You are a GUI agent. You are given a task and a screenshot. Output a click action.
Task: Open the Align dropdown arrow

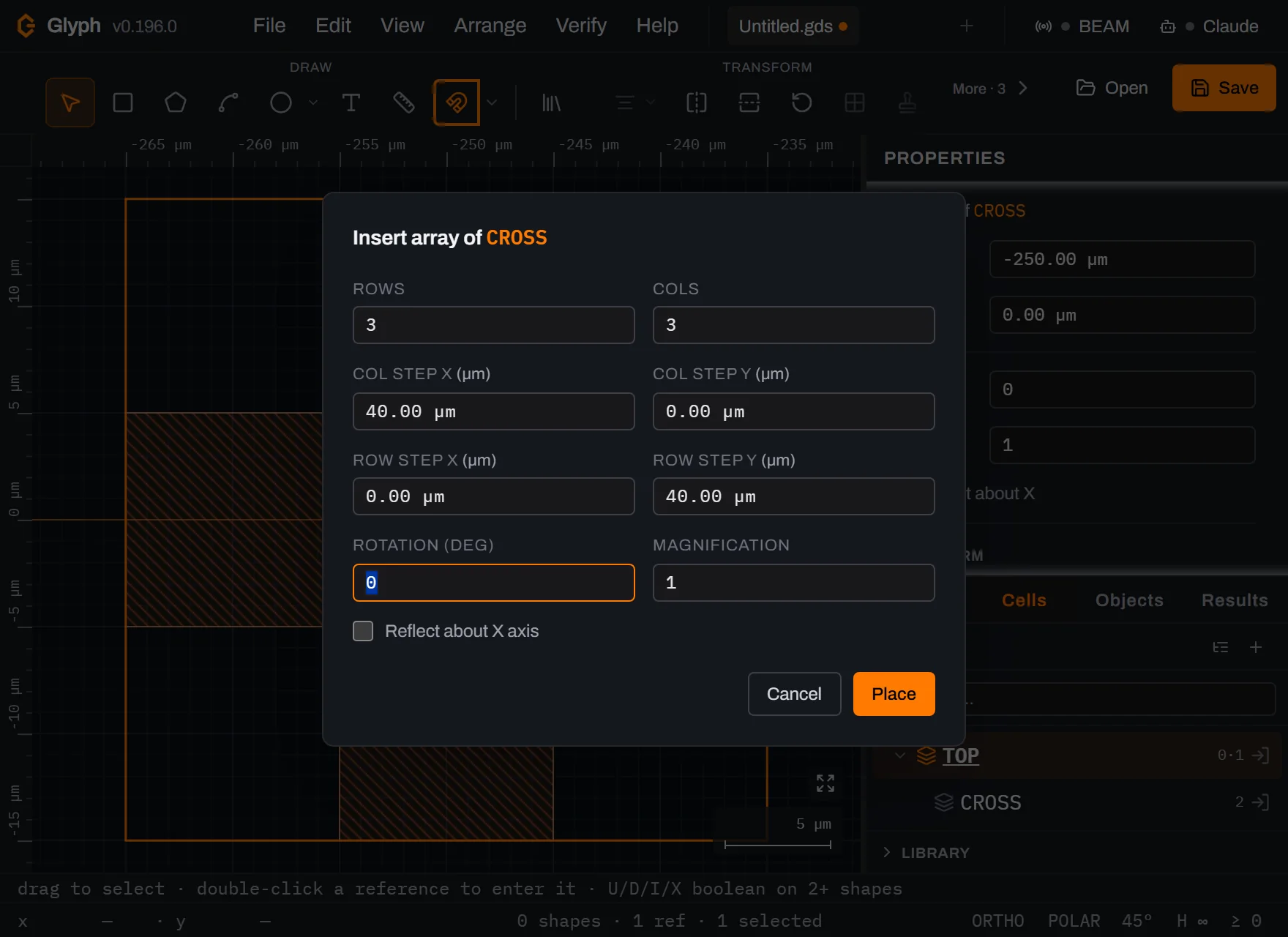pyautogui.click(x=650, y=102)
